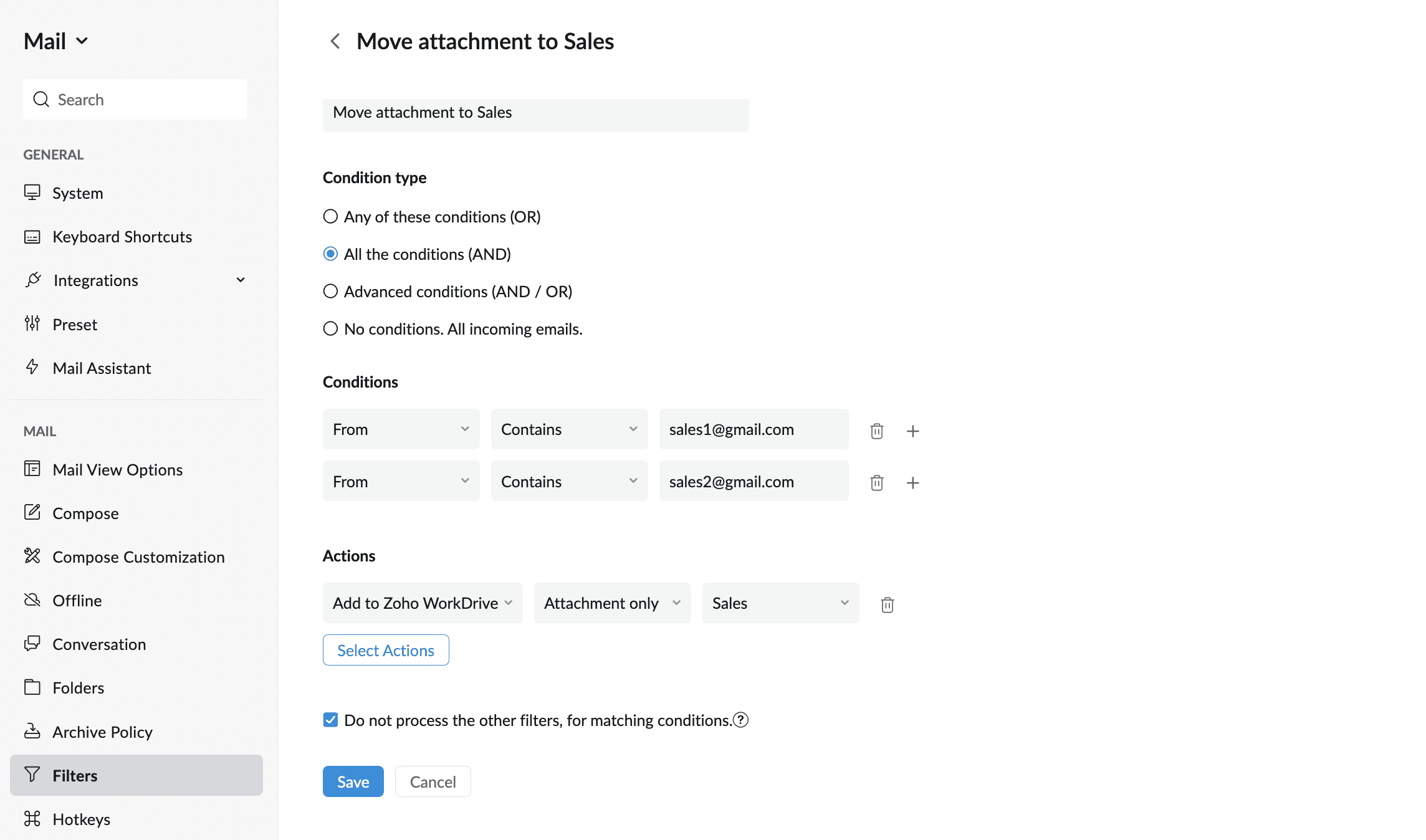The width and height of the screenshot is (1426, 840).
Task: Click the Select Actions button
Action: click(385, 650)
